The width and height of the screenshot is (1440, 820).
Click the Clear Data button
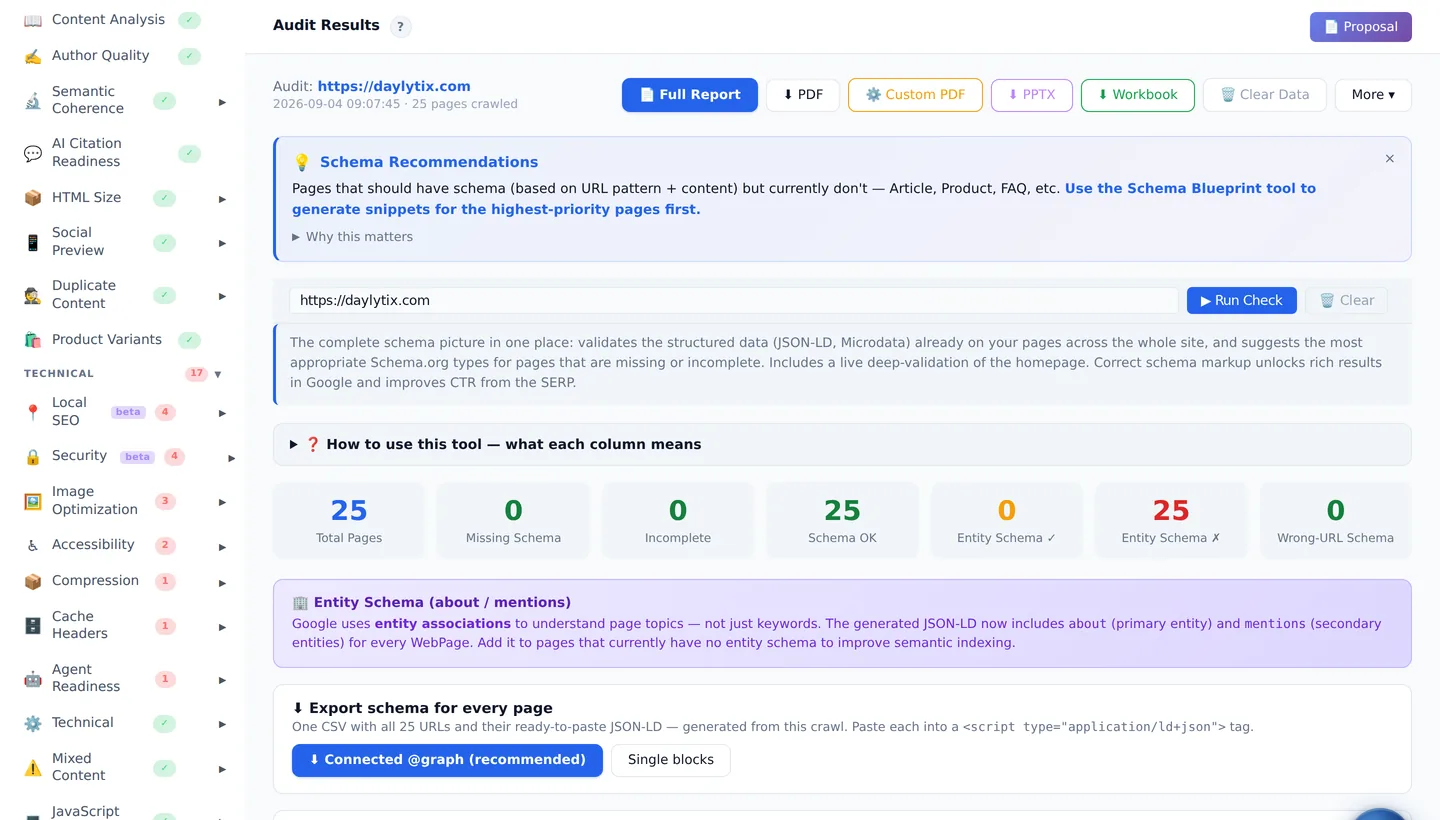pos(1265,95)
